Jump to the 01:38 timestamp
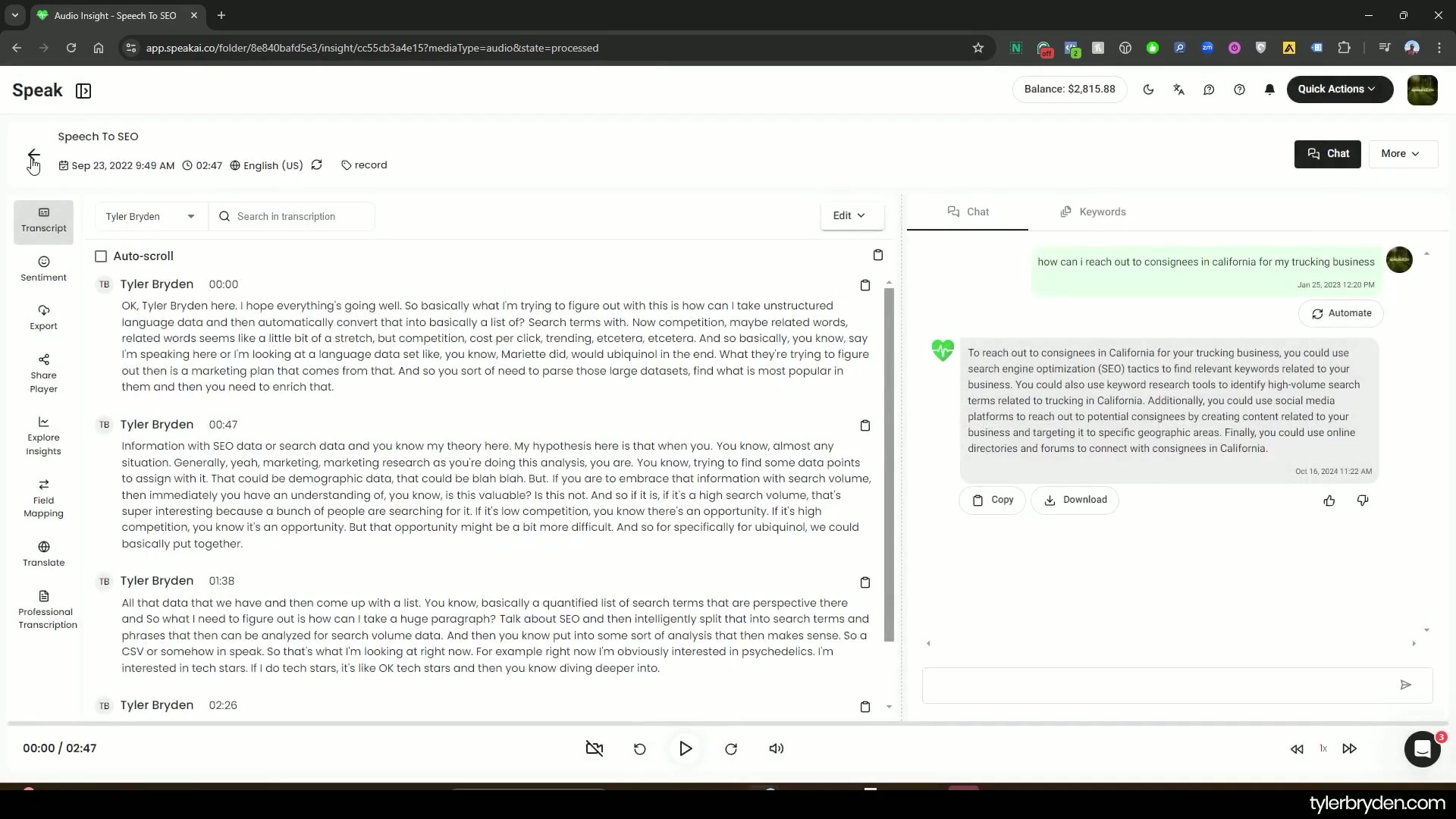1456x819 pixels. (x=221, y=581)
